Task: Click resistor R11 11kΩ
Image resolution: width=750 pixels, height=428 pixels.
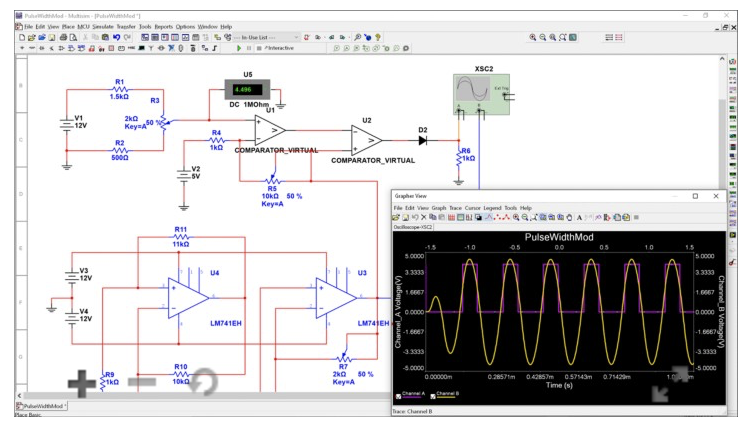Action: coord(181,237)
